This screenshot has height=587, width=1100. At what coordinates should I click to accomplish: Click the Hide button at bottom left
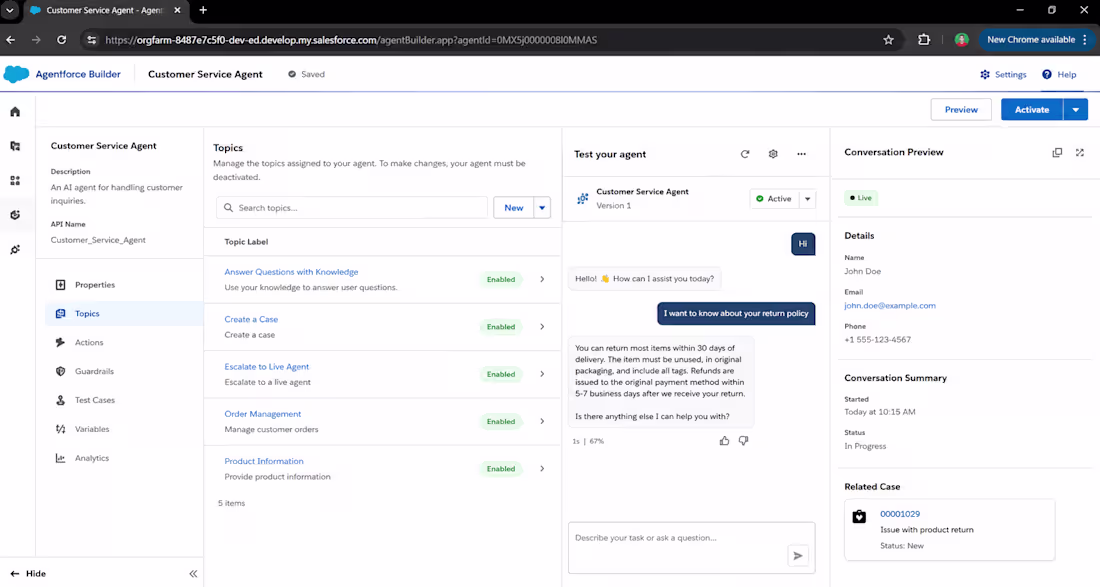(x=28, y=574)
